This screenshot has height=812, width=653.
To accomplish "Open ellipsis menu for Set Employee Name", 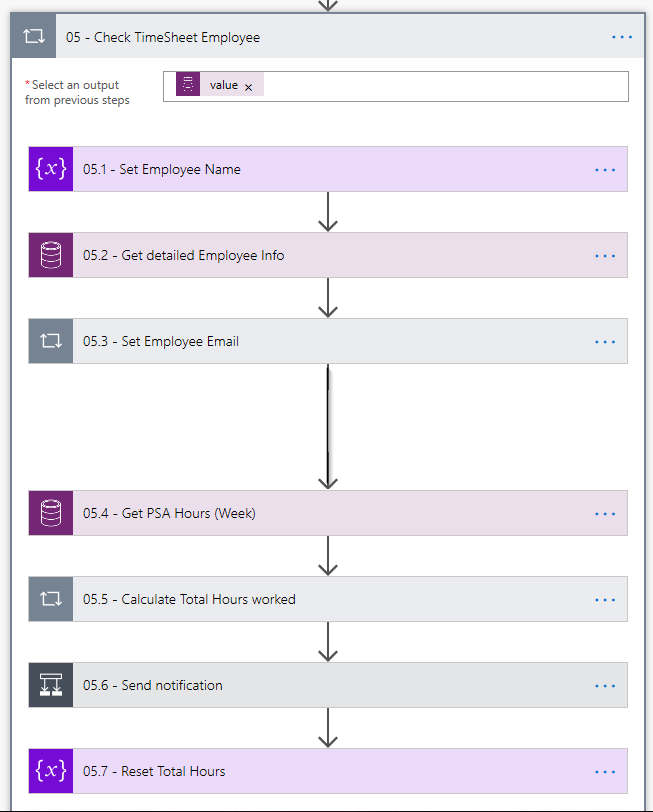I will tap(605, 170).
